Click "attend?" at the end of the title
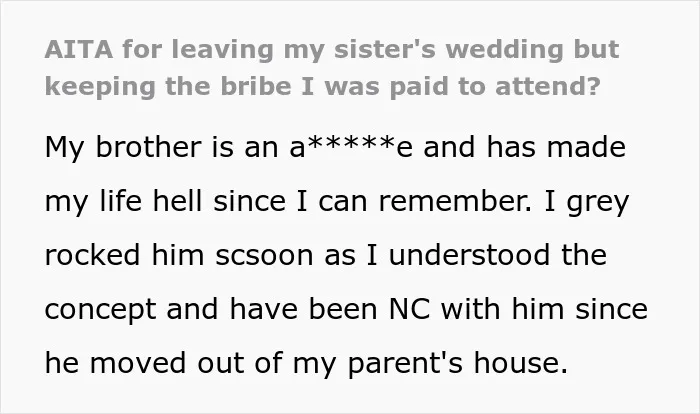 pyautogui.click(x=548, y=86)
